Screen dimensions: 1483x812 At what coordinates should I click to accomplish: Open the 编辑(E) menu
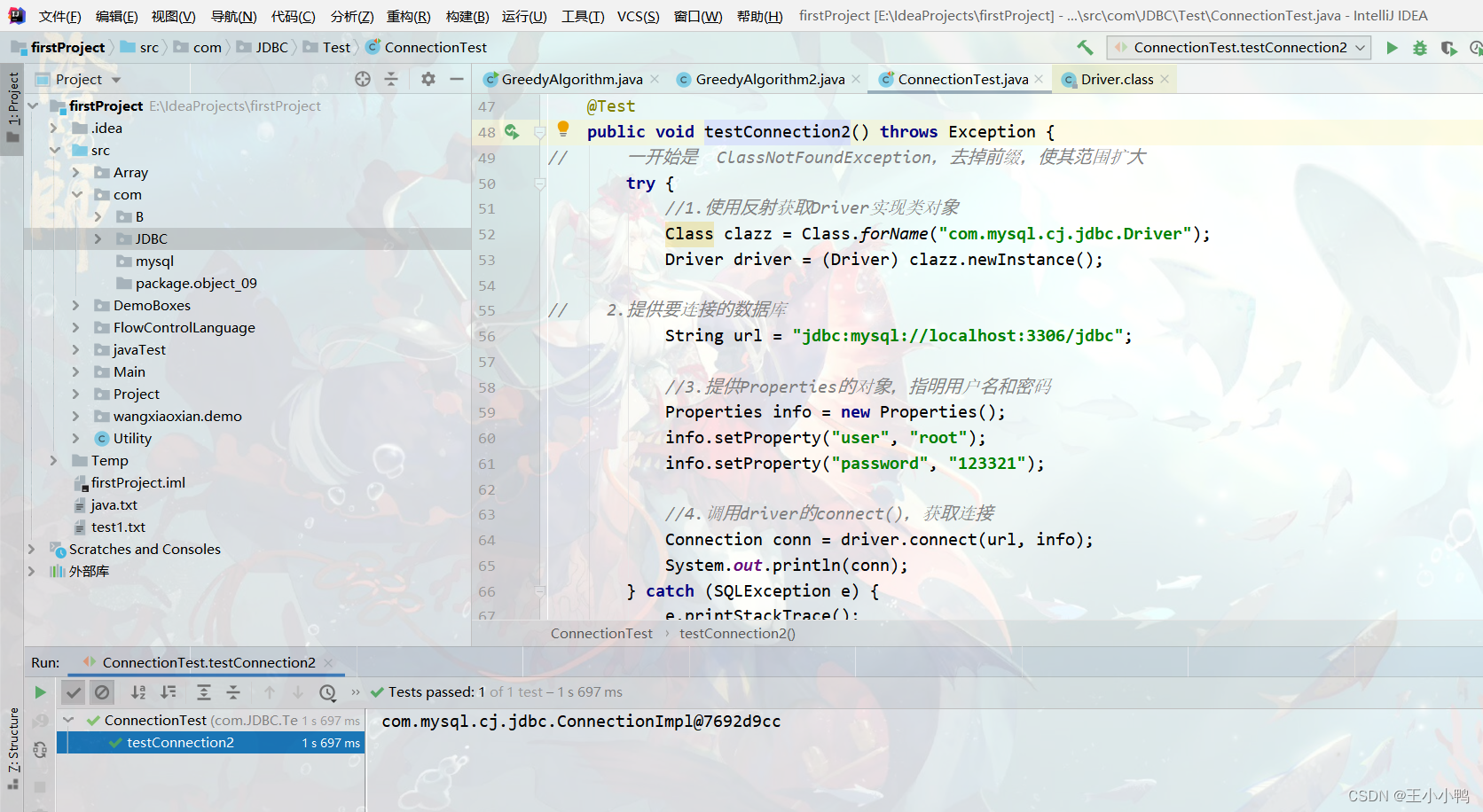[116, 16]
